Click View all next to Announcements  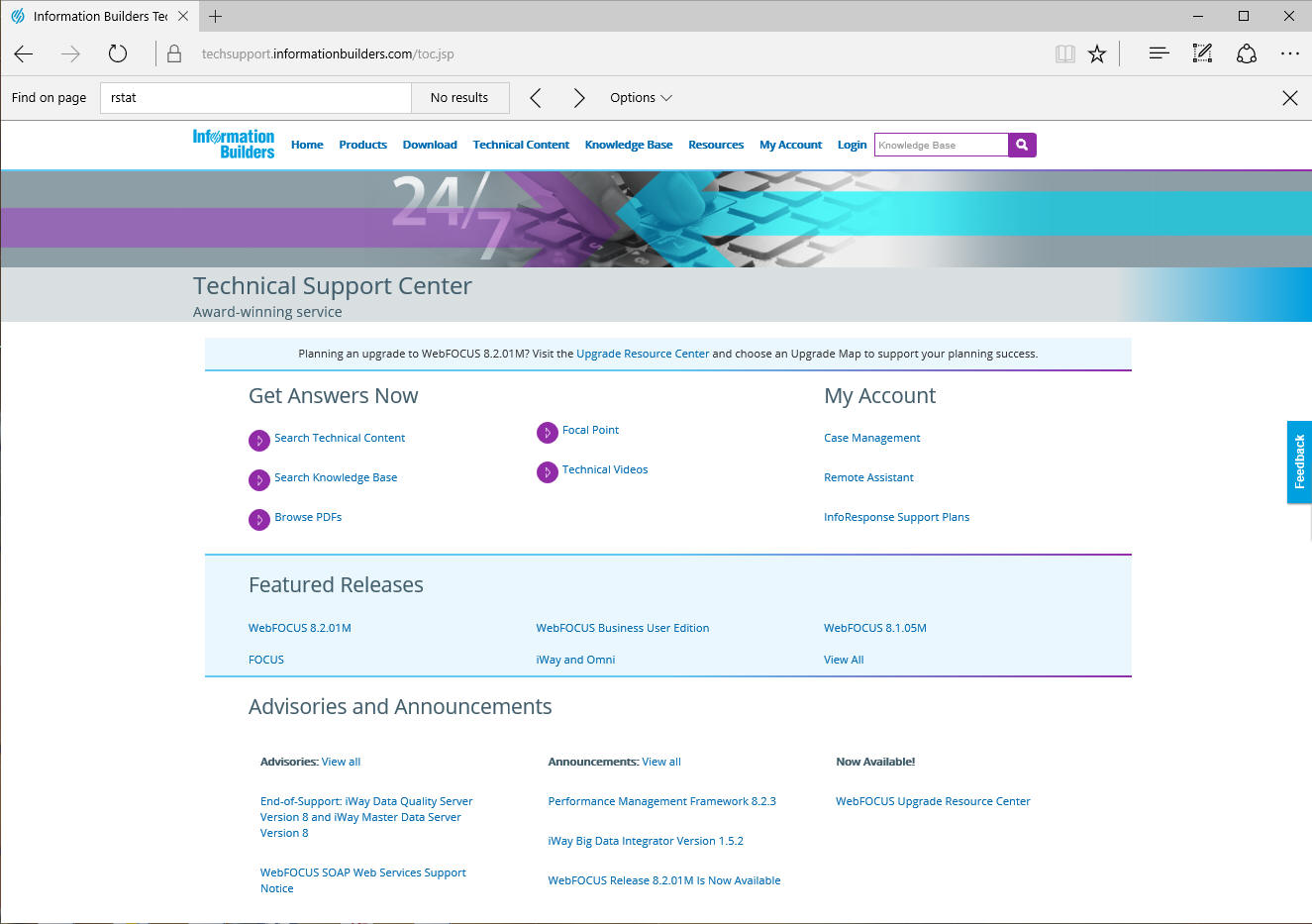pyautogui.click(x=661, y=762)
